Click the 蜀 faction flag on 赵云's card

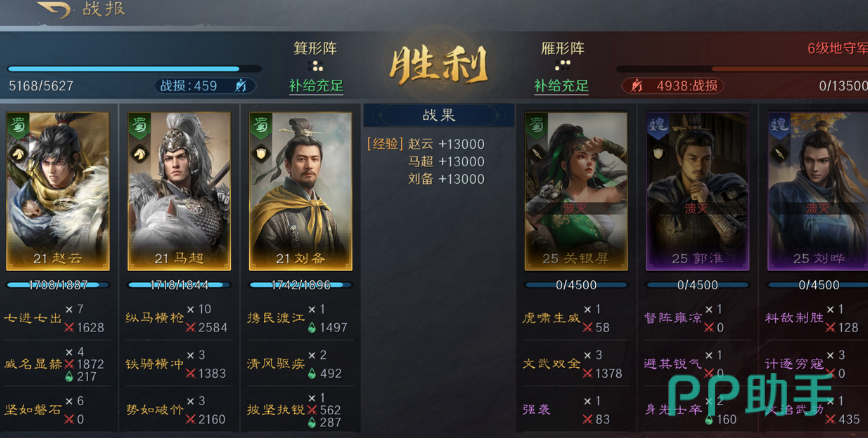[17, 126]
